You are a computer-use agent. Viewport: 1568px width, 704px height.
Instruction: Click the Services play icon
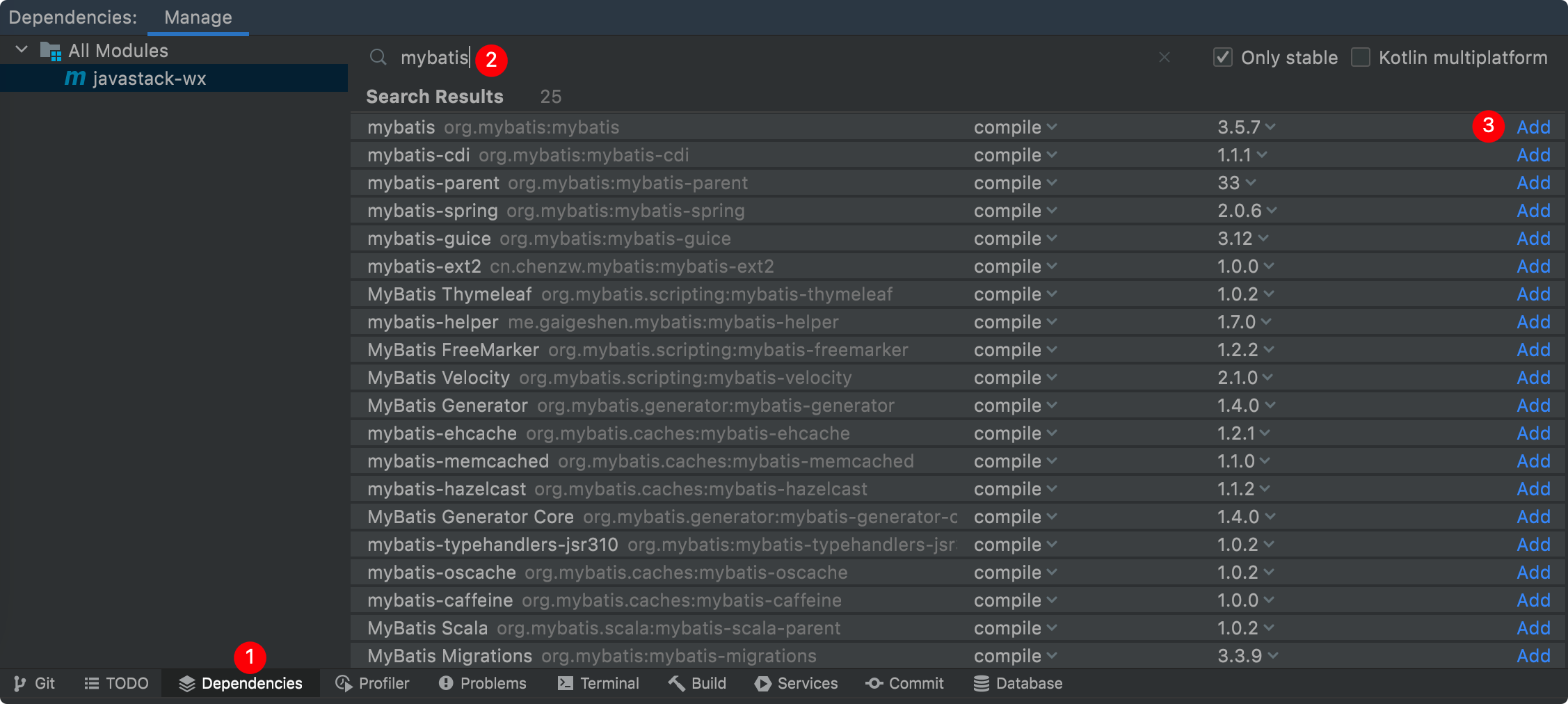click(762, 684)
